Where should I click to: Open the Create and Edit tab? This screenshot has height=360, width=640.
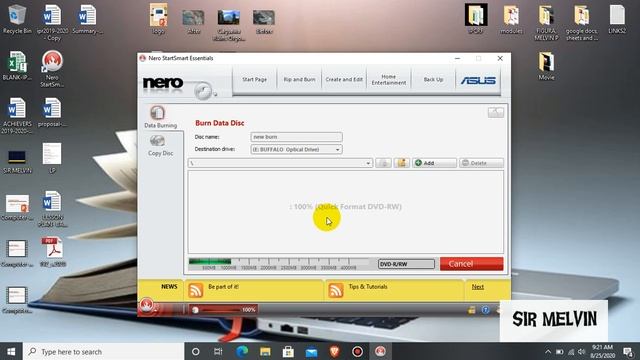(x=344, y=80)
